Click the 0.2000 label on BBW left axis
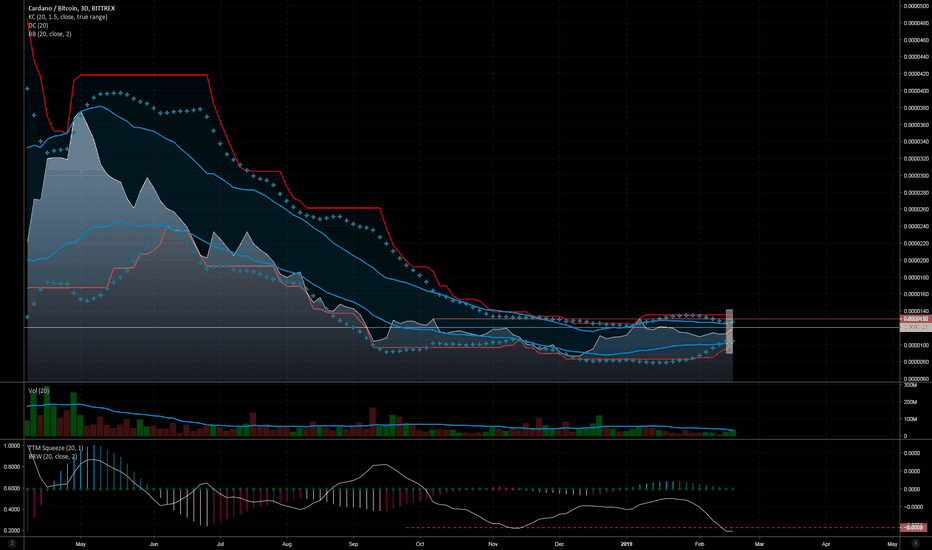Screen dimensions: 932x550 [x=12, y=530]
